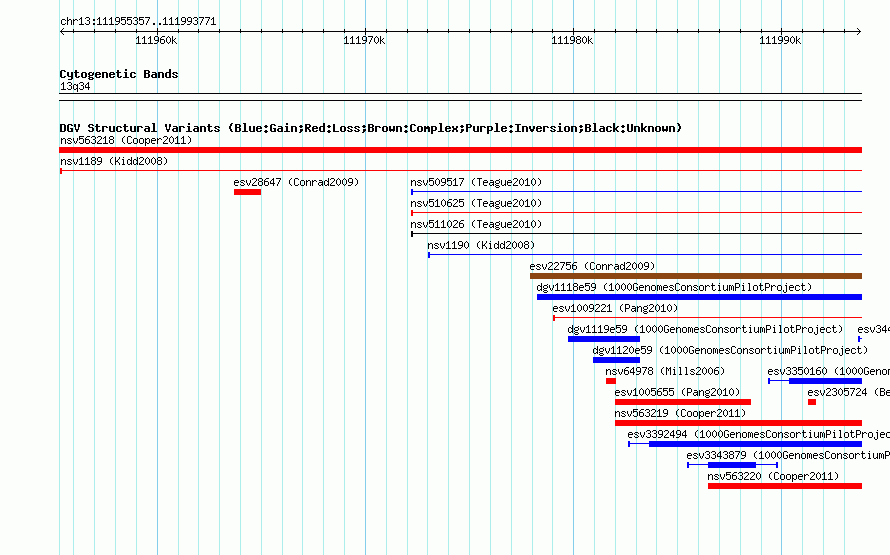Select nsv509517 (Teague2010) variant label
890x555 pixels.
coord(476,182)
